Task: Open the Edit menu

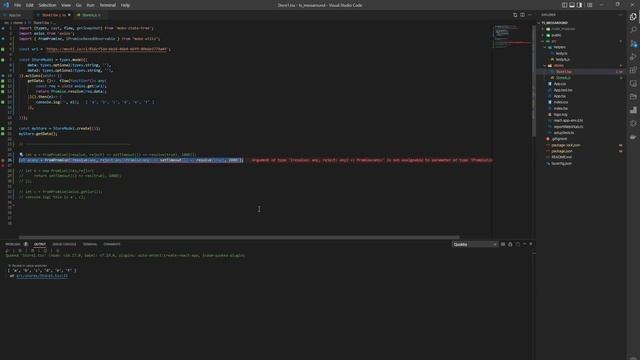Action: (x=30, y=5)
